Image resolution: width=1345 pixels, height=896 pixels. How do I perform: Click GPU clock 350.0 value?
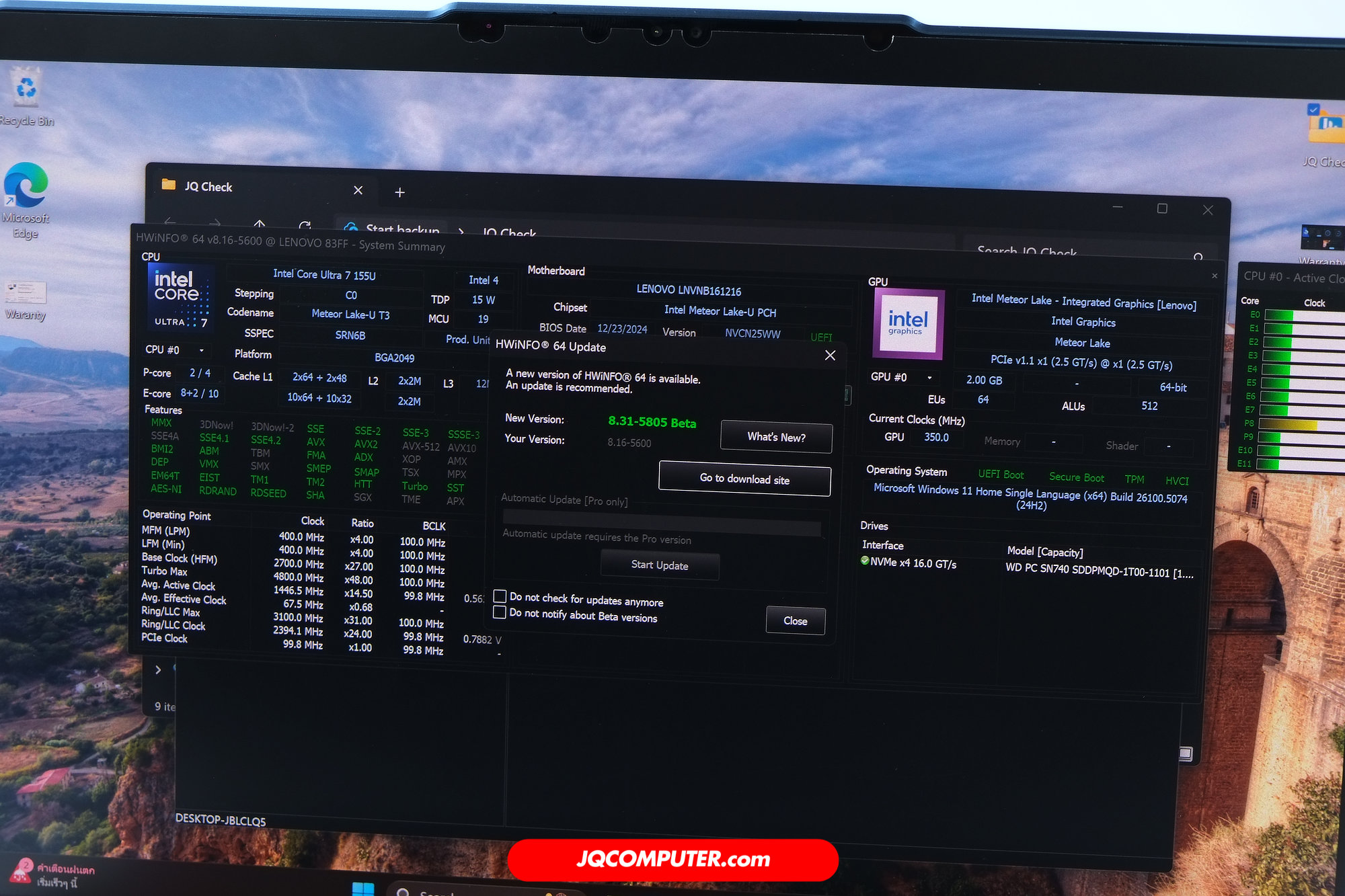pyautogui.click(x=936, y=437)
